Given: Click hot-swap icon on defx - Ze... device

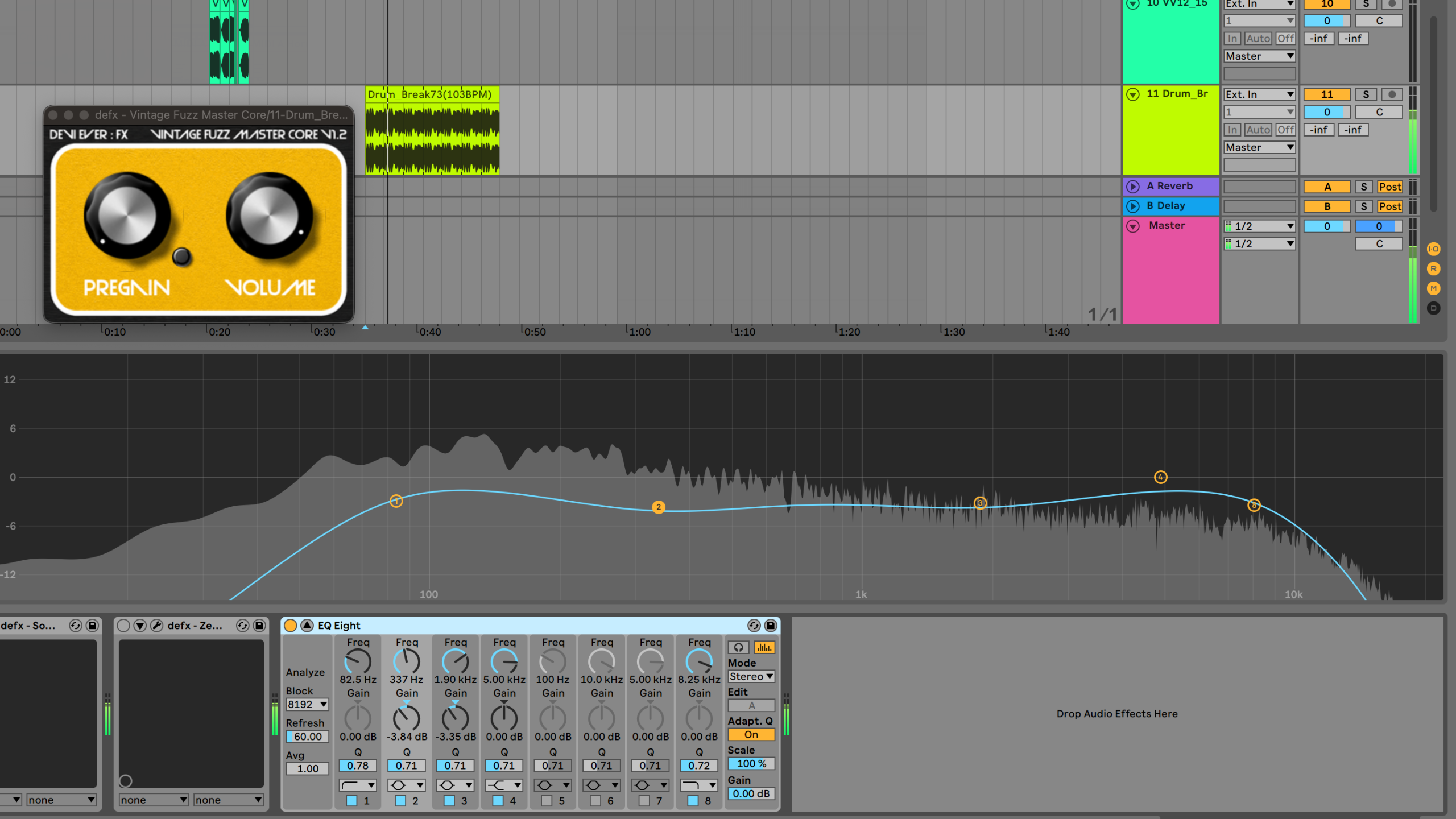Looking at the screenshot, I should [x=242, y=626].
